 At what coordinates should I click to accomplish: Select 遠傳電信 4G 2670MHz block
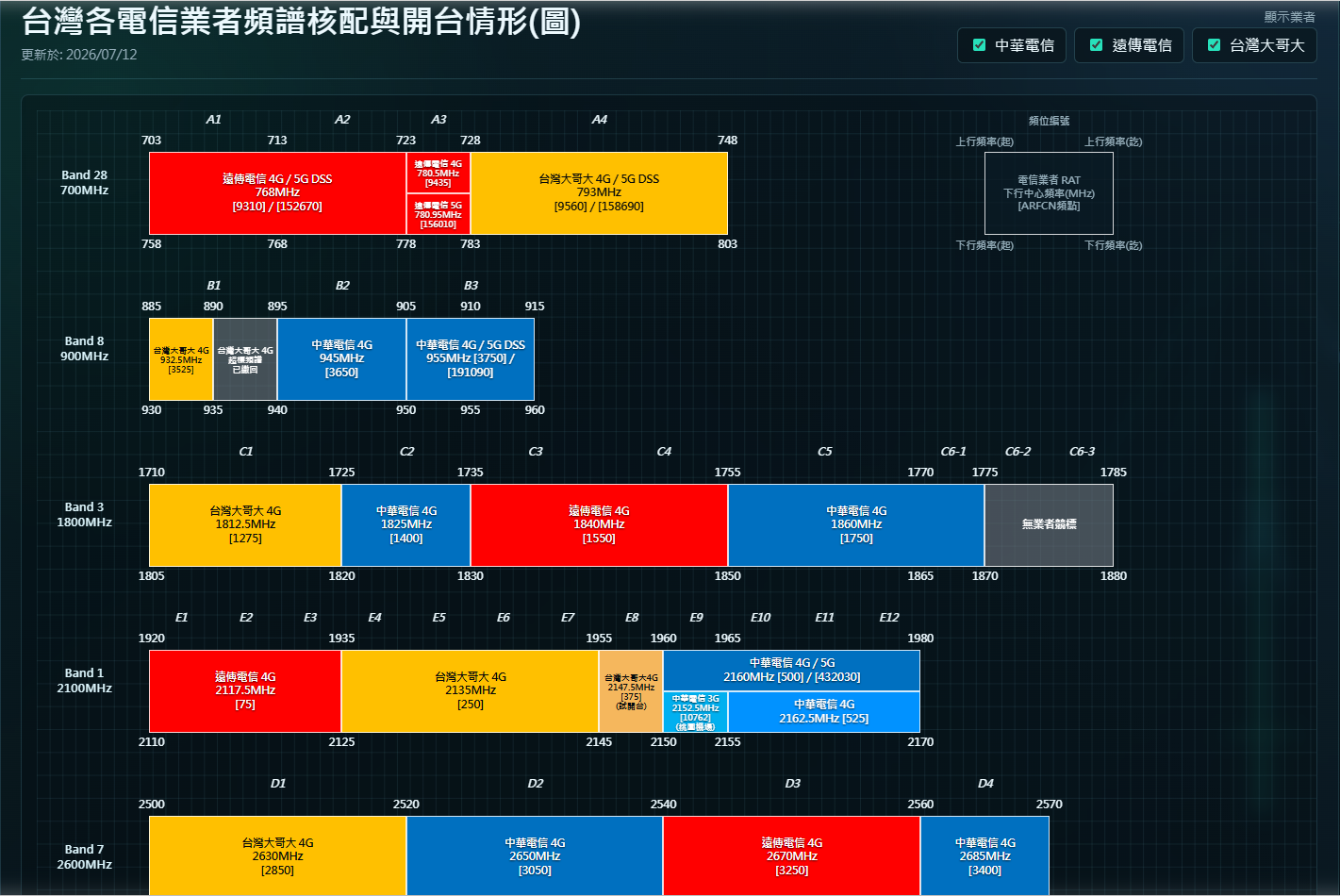point(792,855)
